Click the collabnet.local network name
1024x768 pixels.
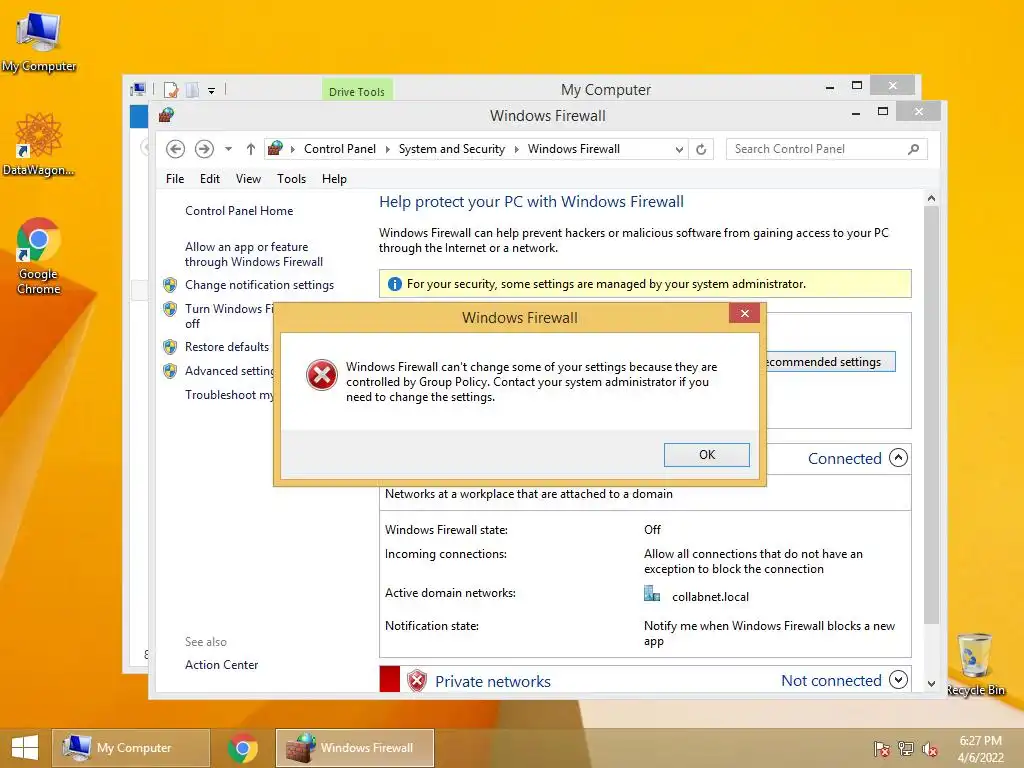coord(711,596)
